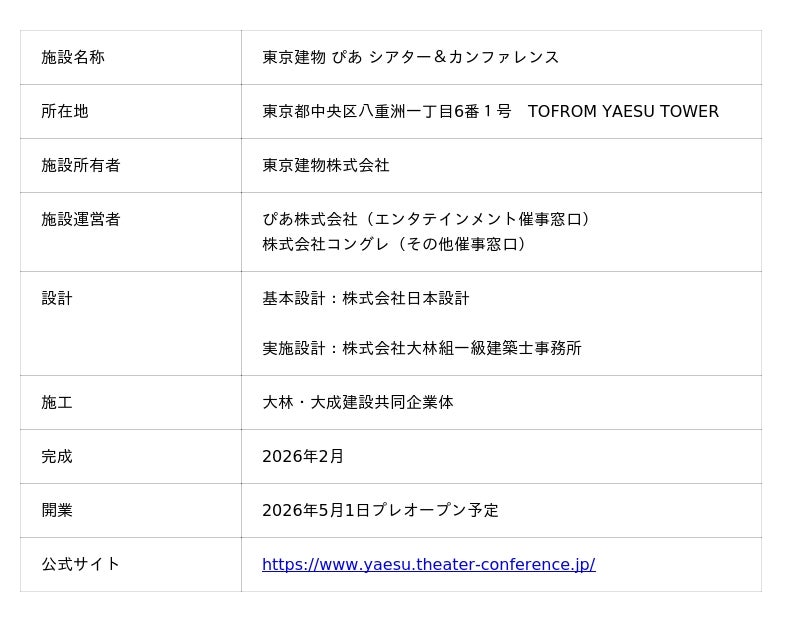Click the ぴあ株式会社 entertainment operator line
The width and height of the screenshot is (800, 622).
[x=426, y=219]
